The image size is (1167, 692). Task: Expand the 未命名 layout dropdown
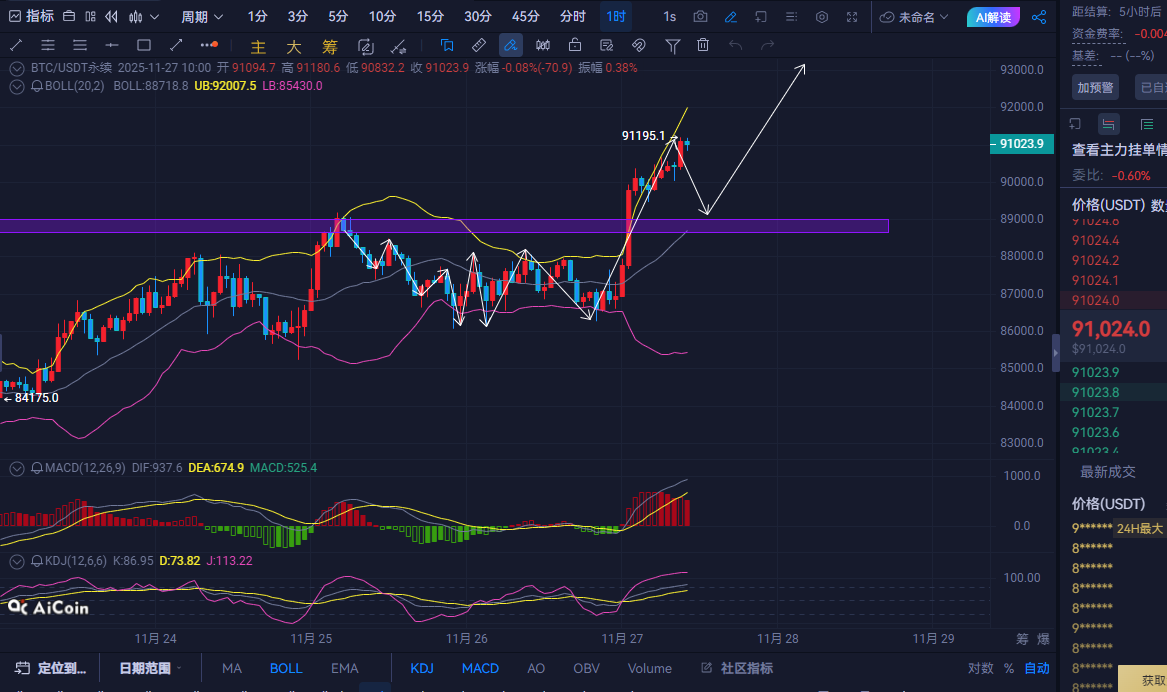[915, 17]
